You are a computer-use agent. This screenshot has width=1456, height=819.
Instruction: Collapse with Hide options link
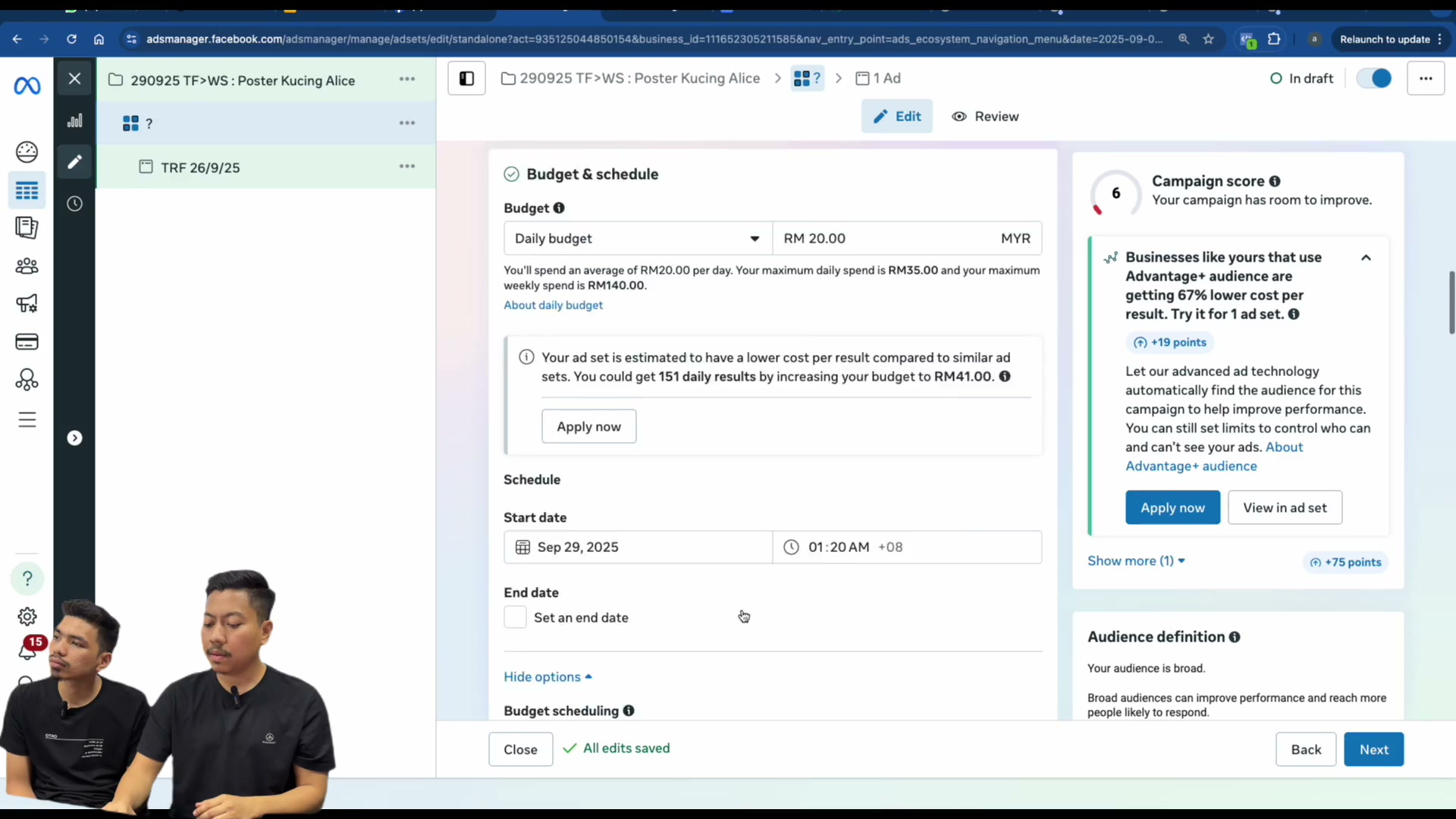[x=548, y=676]
